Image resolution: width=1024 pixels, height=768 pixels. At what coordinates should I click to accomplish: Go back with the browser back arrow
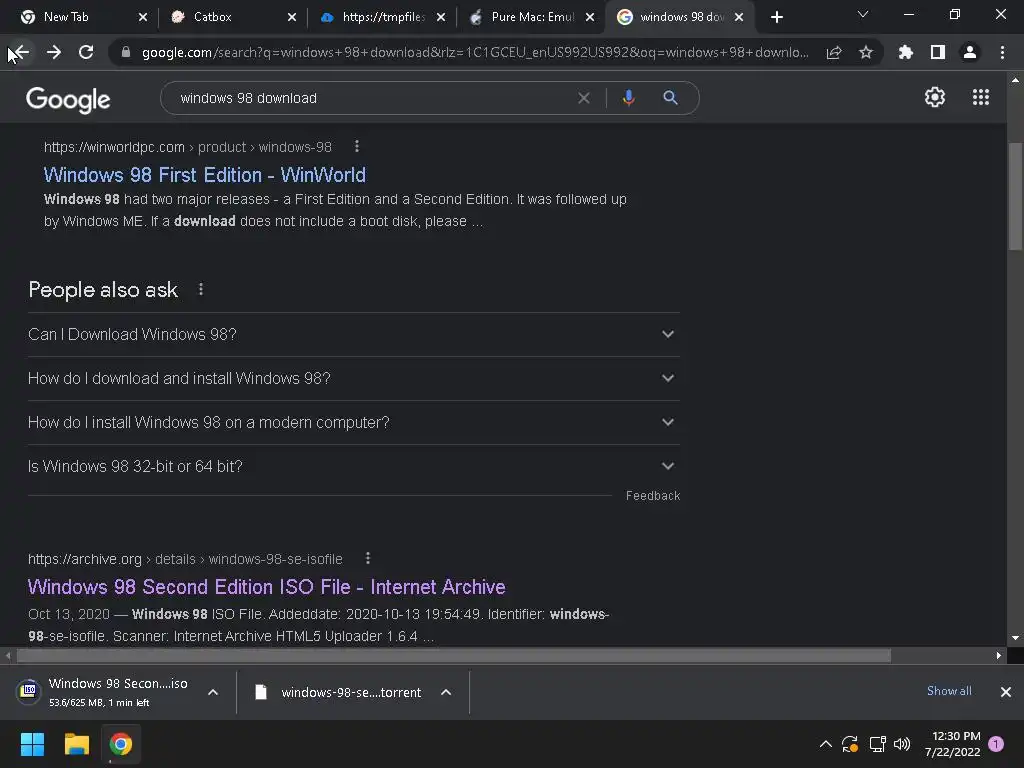point(20,53)
